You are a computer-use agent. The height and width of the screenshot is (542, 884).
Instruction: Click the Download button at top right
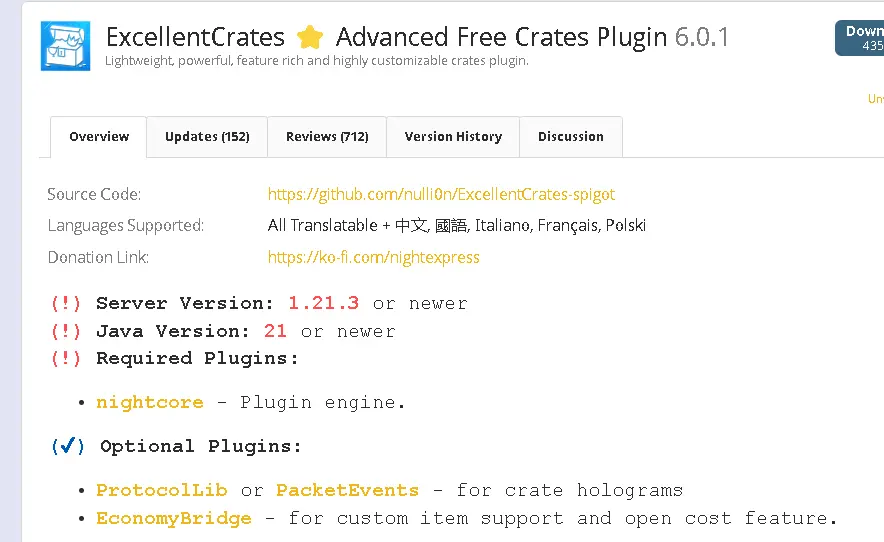click(x=860, y=38)
